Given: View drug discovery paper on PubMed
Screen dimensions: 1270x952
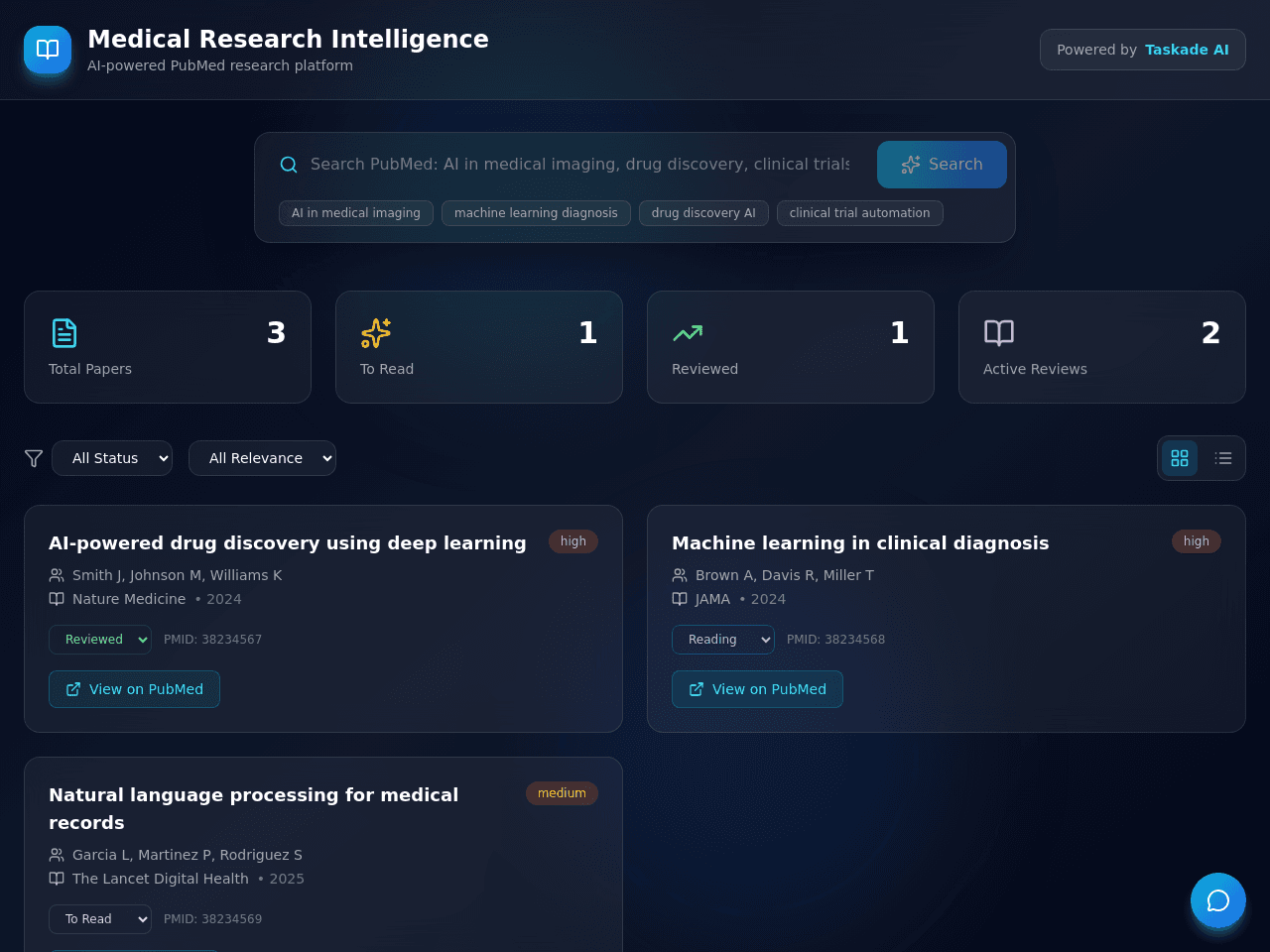Looking at the screenshot, I should point(134,689).
